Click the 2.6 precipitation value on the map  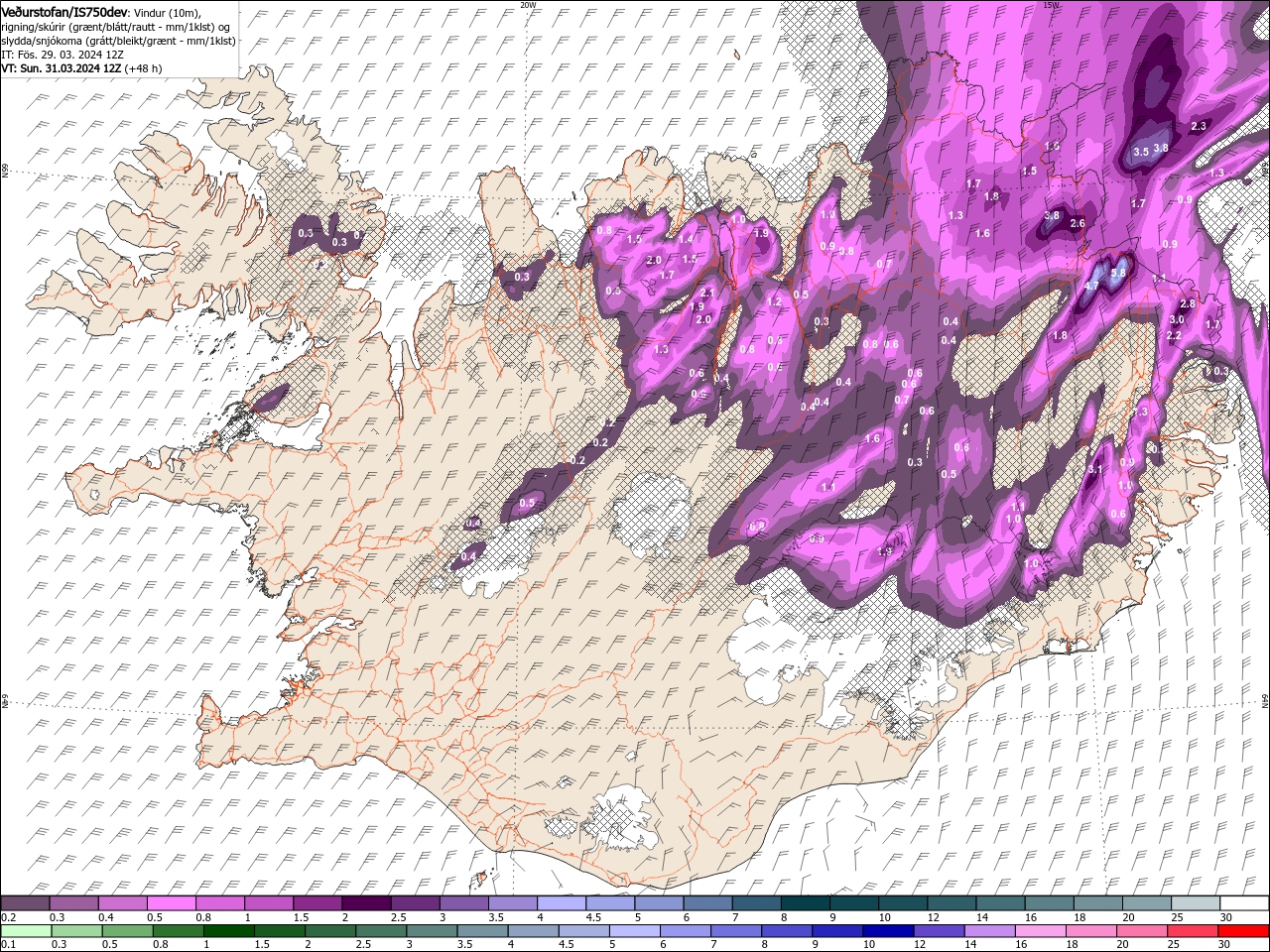pos(1078,223)
